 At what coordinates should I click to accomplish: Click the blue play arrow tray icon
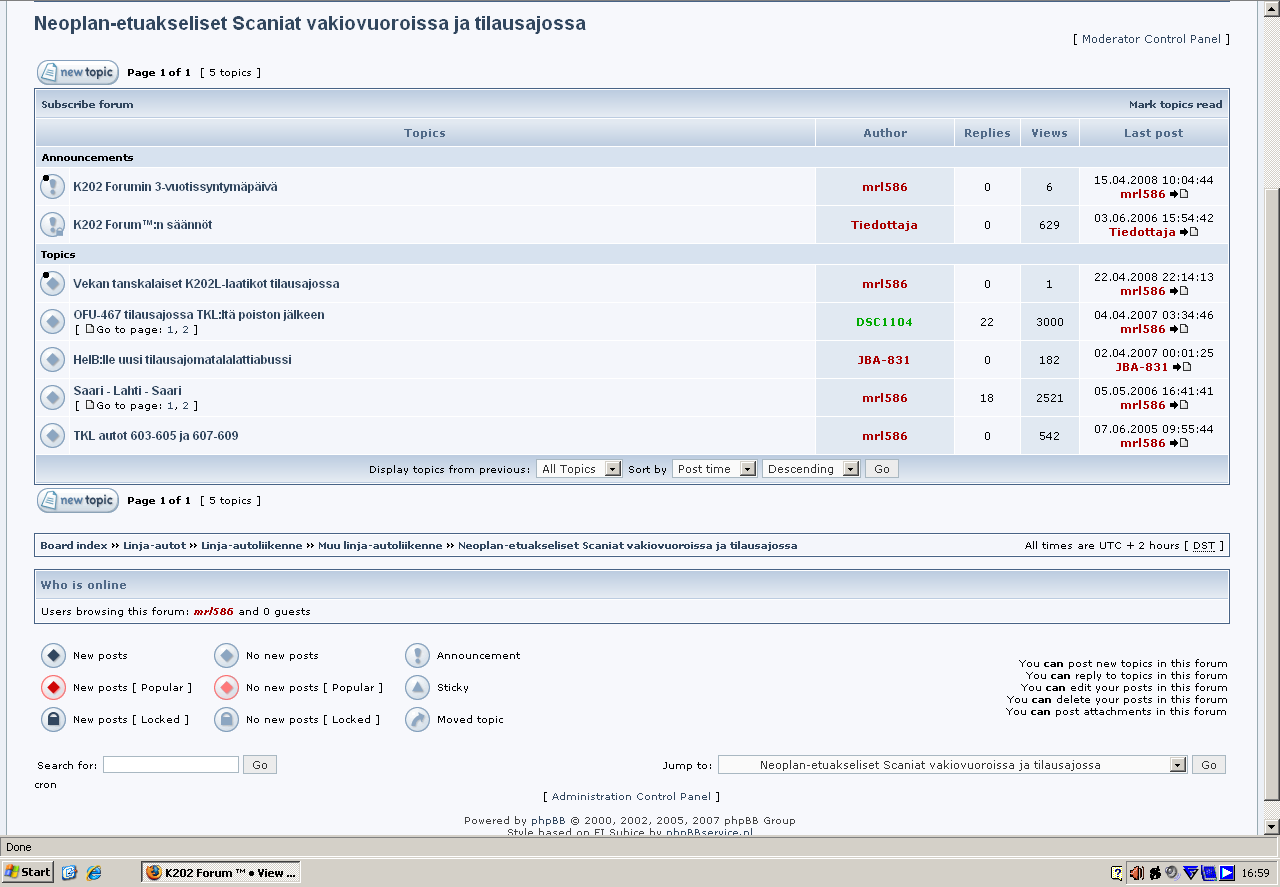click(1226, 873)
